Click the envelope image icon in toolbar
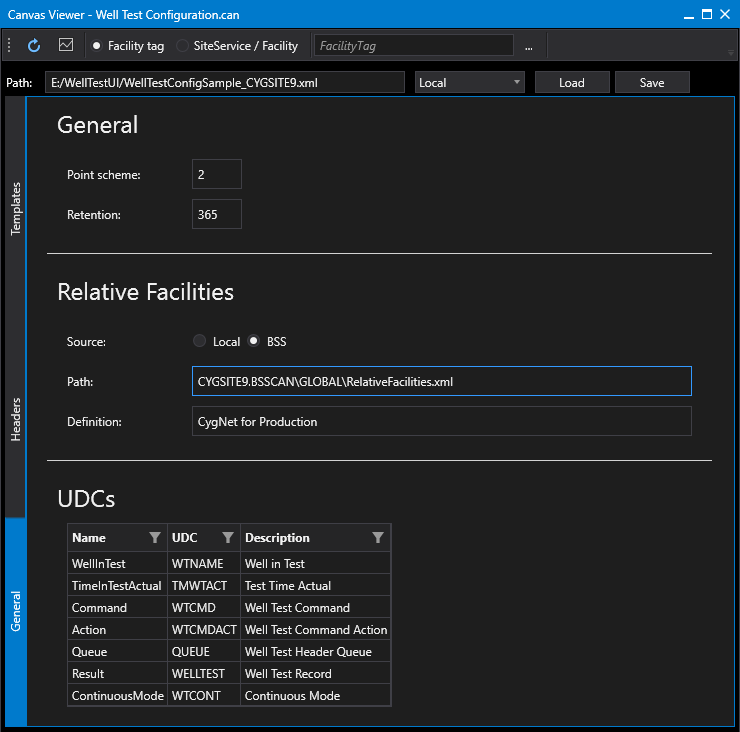Screen dimensions: 740x732 (66, 45)
